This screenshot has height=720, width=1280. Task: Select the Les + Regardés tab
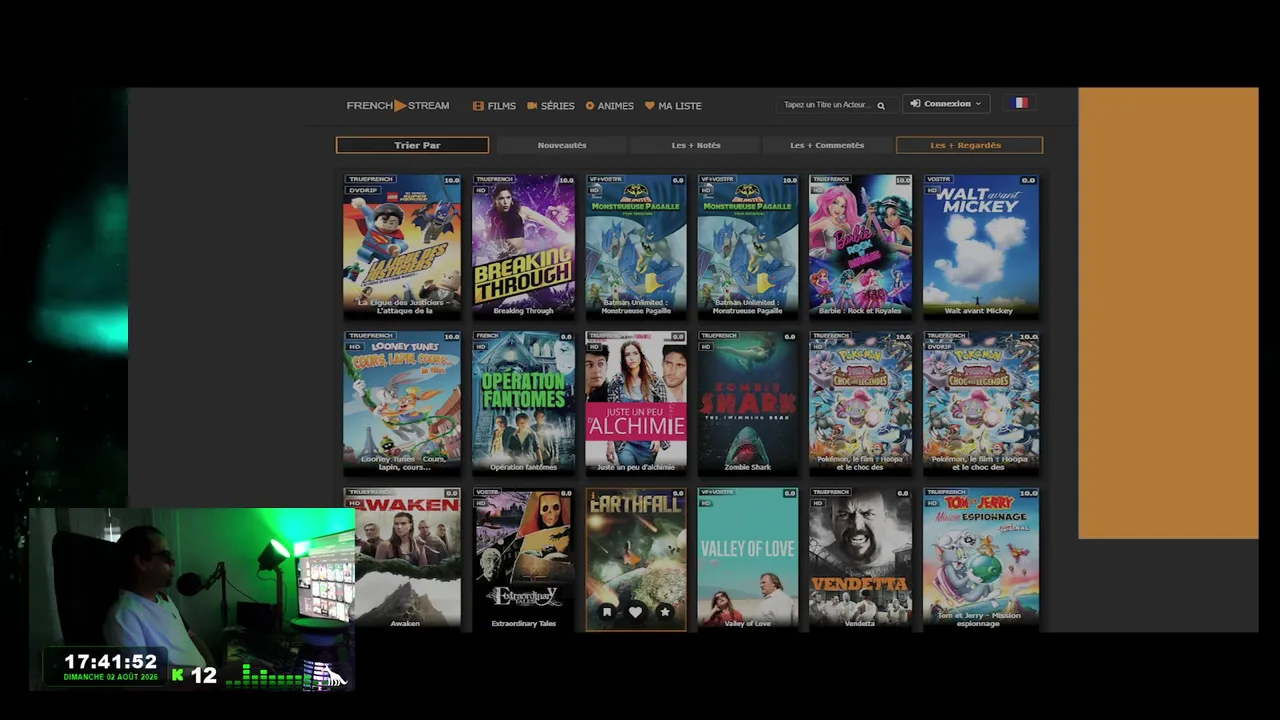click(969, 145)
